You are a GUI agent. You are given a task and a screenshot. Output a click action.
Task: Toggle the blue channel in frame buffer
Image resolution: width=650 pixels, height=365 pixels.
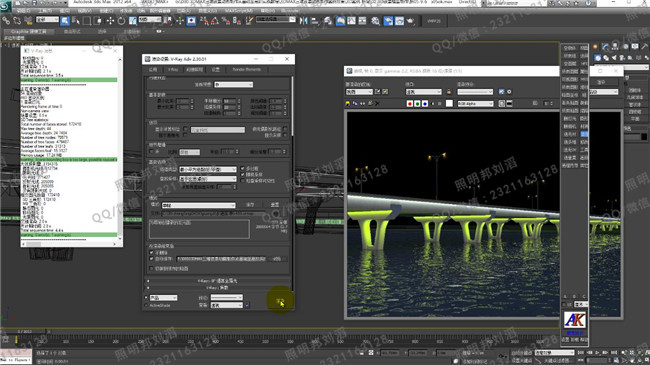click(424, 103)
